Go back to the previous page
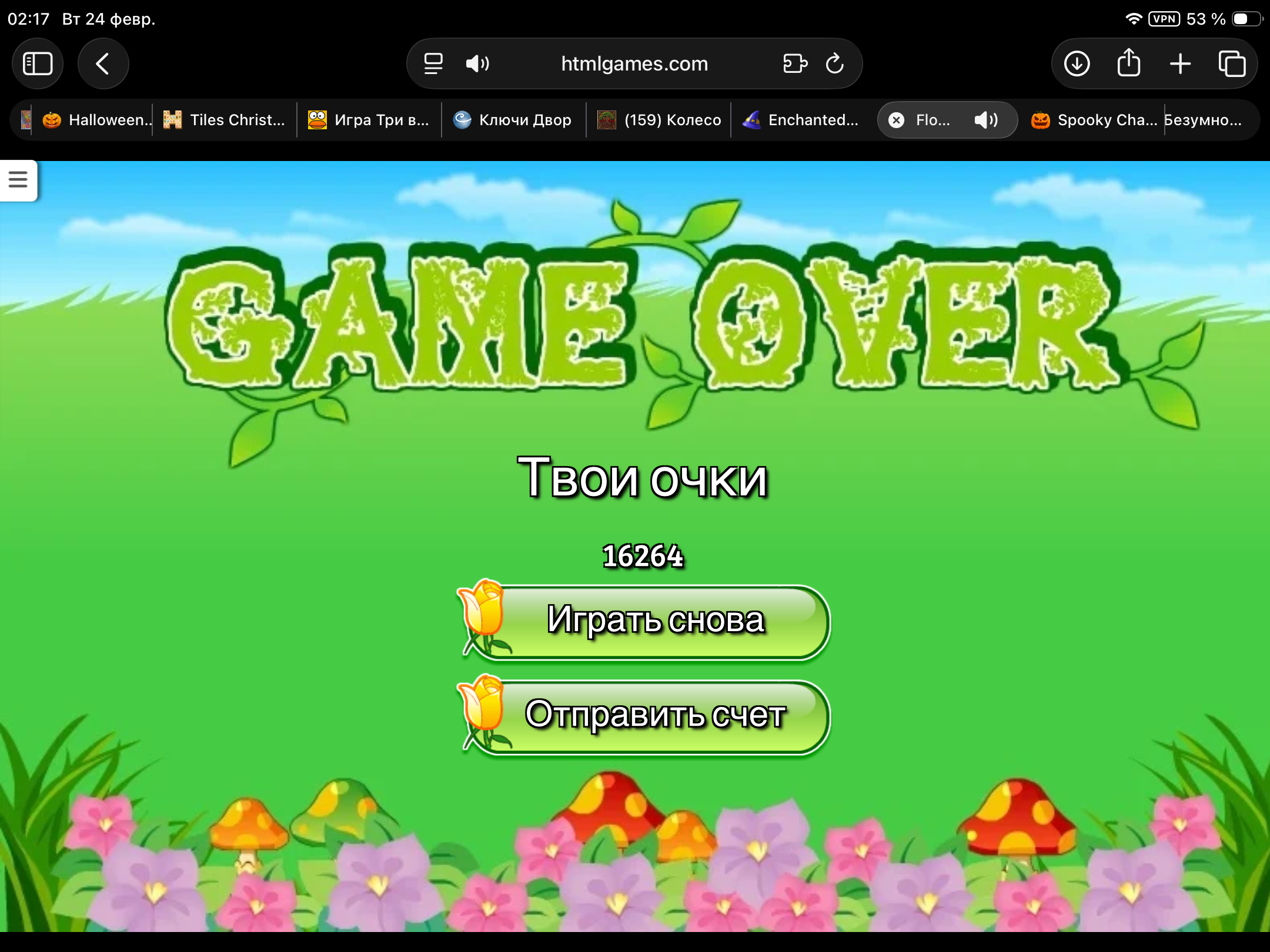The height and width of the screenshot is (952, 1270). point(103,63)
